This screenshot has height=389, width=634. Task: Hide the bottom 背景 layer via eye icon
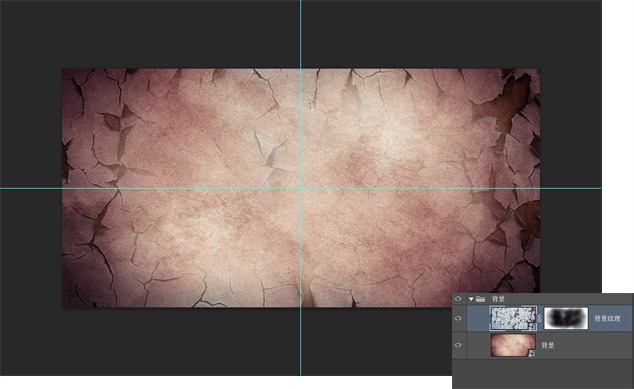click(458, 345)
